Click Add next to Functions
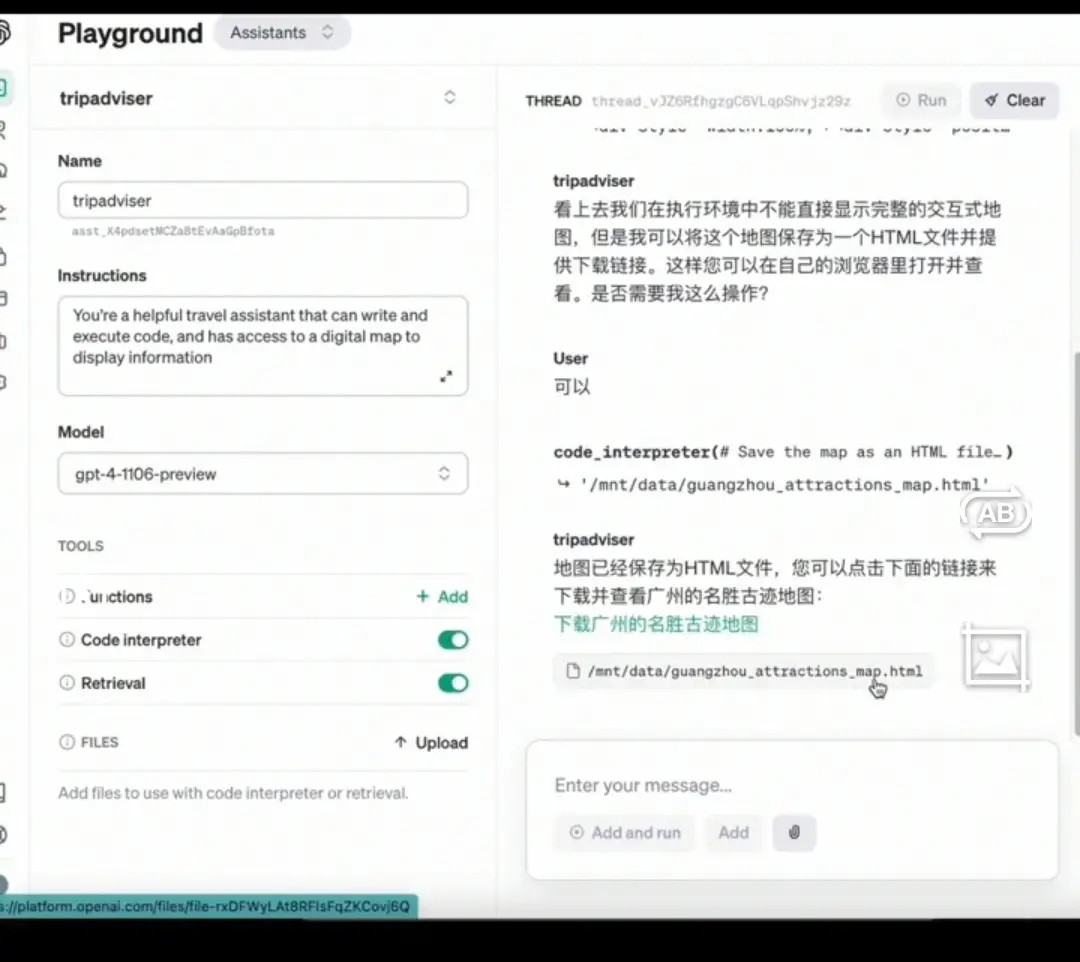The height and width of the screenshot is (962, 1080). [x=442, y=597]
